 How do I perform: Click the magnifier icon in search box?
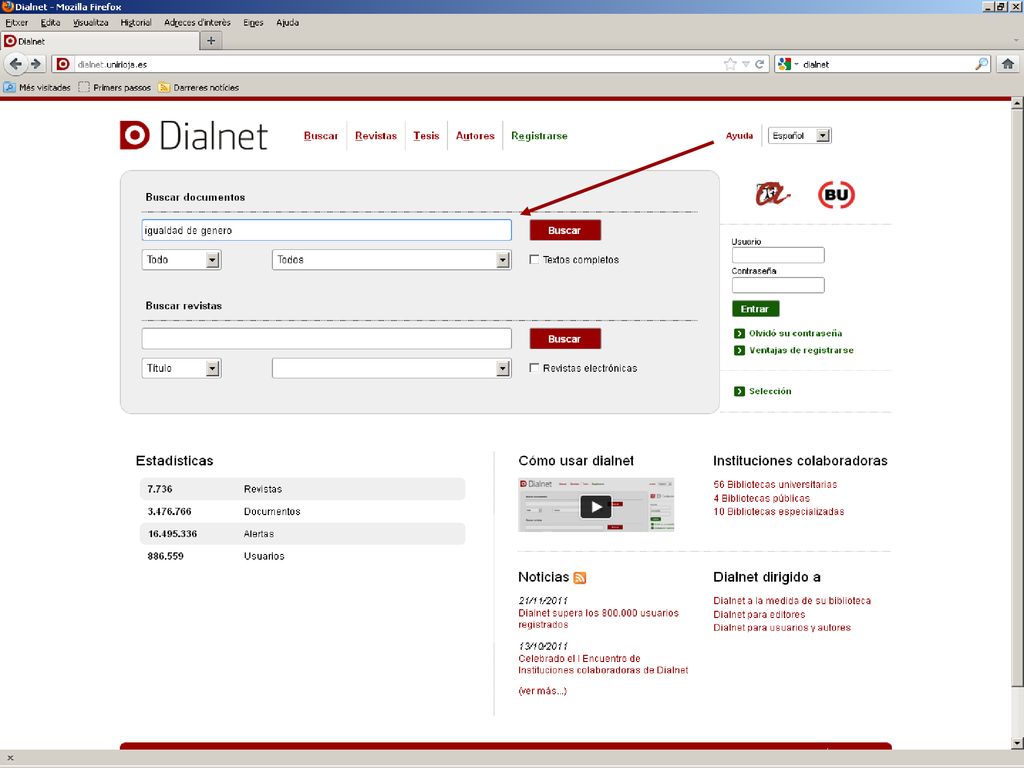click(x=982, y=64)
